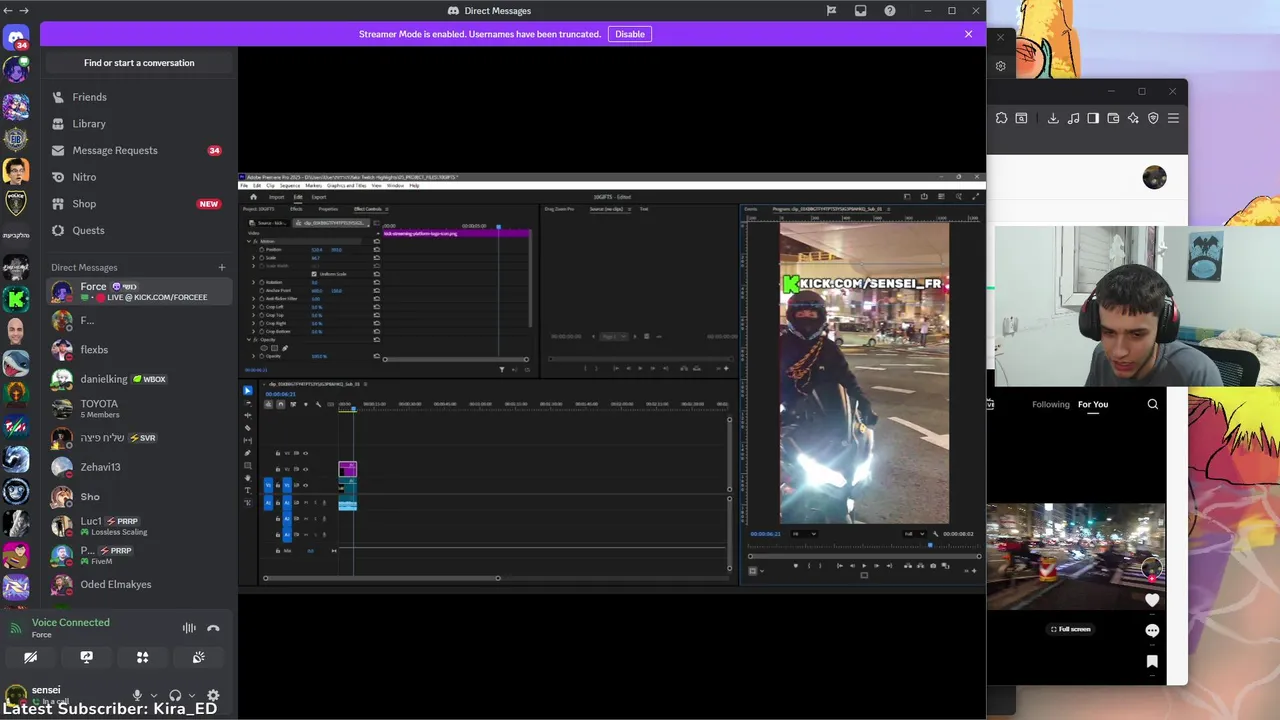Open Premiere Sequence menu

click(290, 185)
